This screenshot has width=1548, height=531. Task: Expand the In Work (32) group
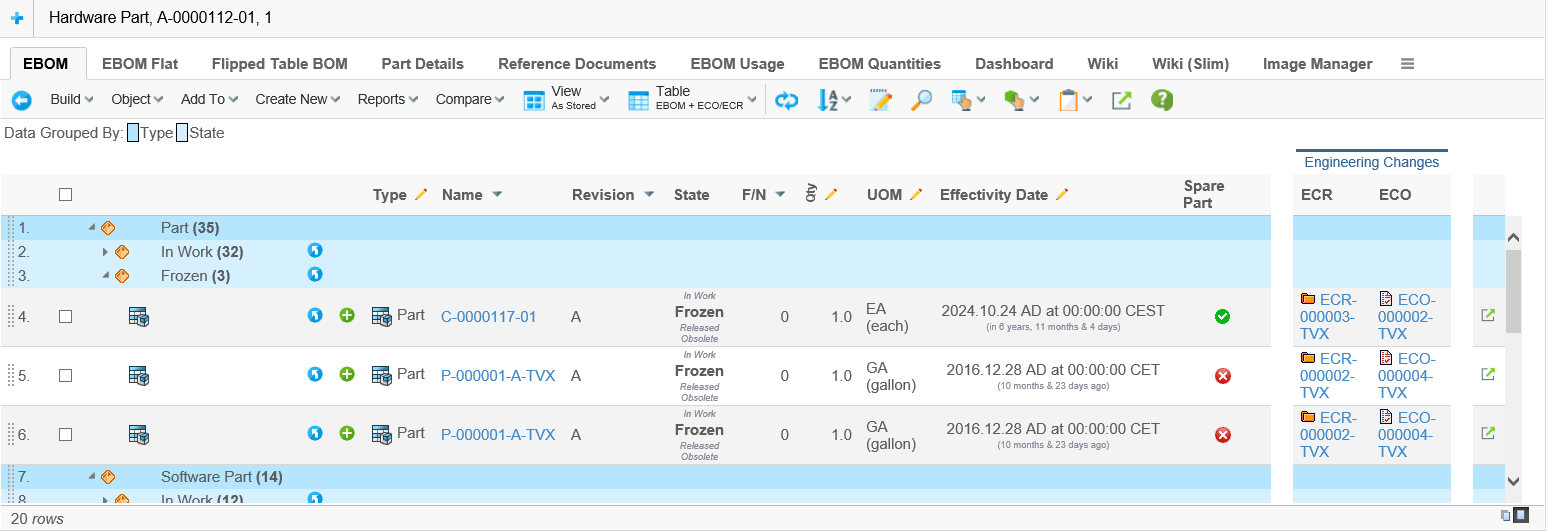pos(105,252)
